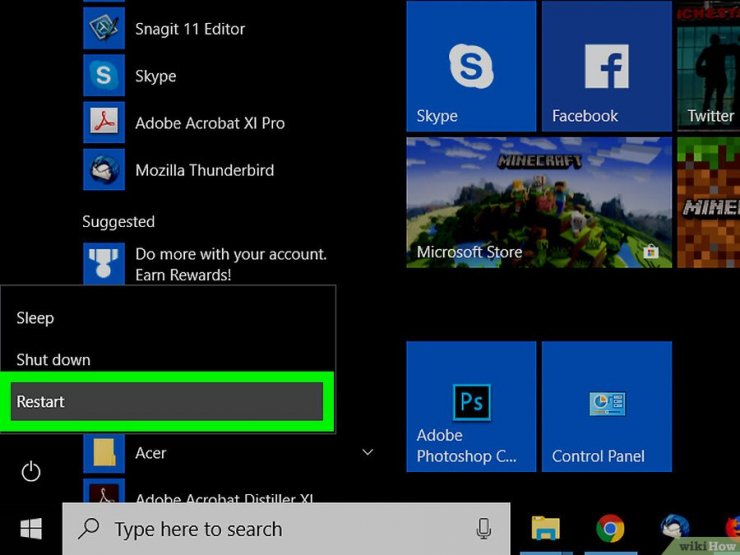740x555 pixels.
Task: Launch Skype from the app list icon
Action: tap(104, 75)
